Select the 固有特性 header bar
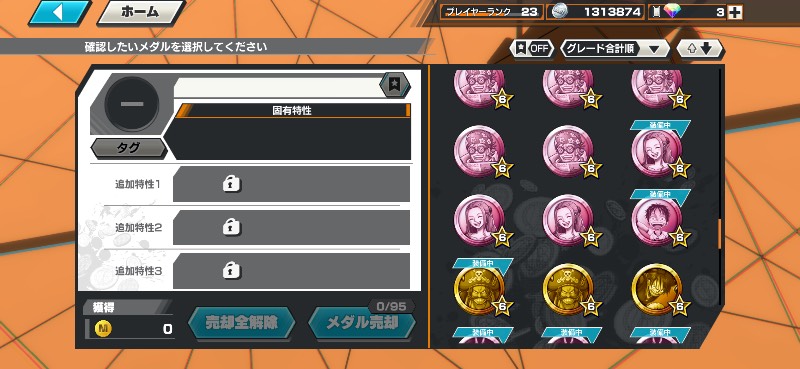Screen dimensions: 800x369 [x=292, y=110]
